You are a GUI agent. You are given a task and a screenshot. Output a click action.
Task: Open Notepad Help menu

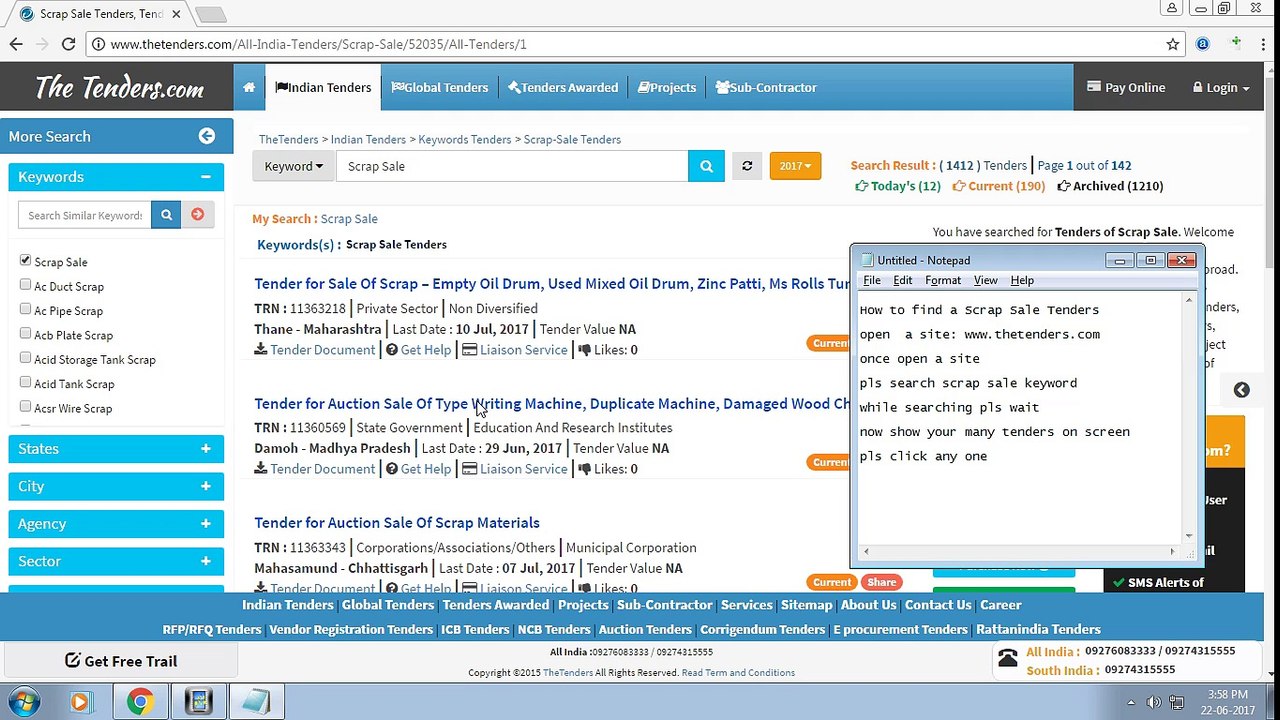coord(1022,280)
